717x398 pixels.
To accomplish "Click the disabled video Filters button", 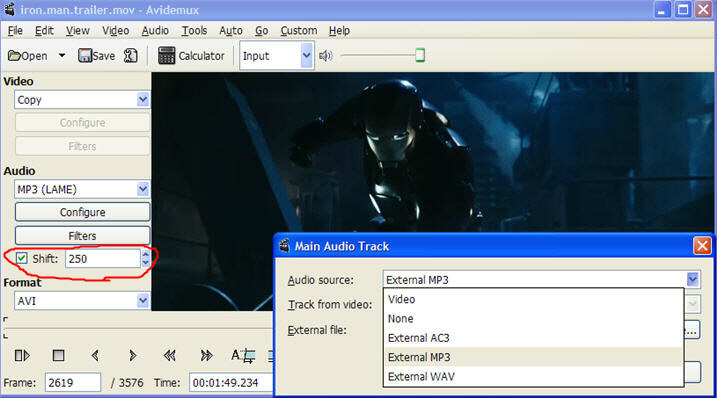I will [x=82, y=146].
